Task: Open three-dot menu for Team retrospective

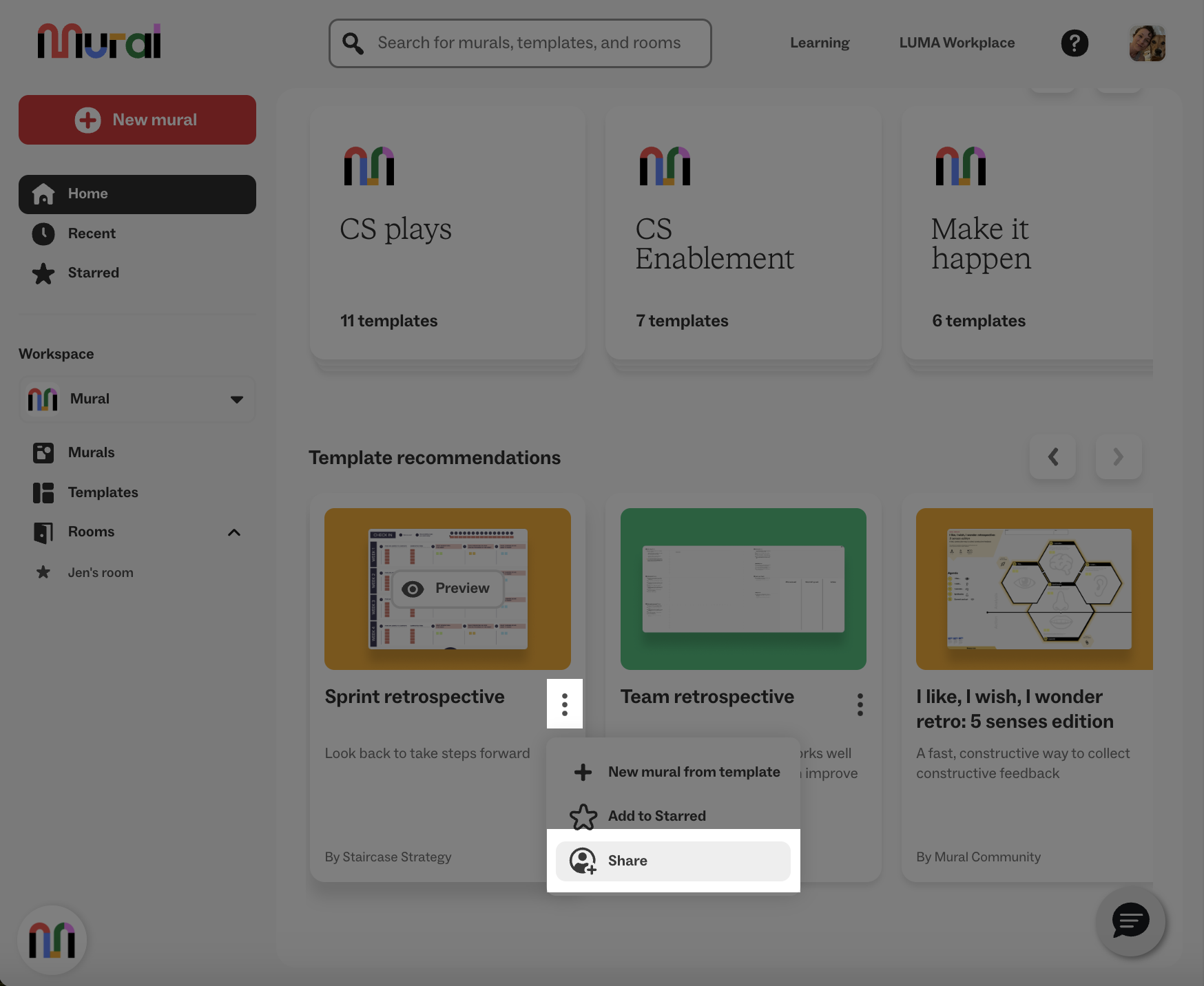Action: [x=860, y=704]
